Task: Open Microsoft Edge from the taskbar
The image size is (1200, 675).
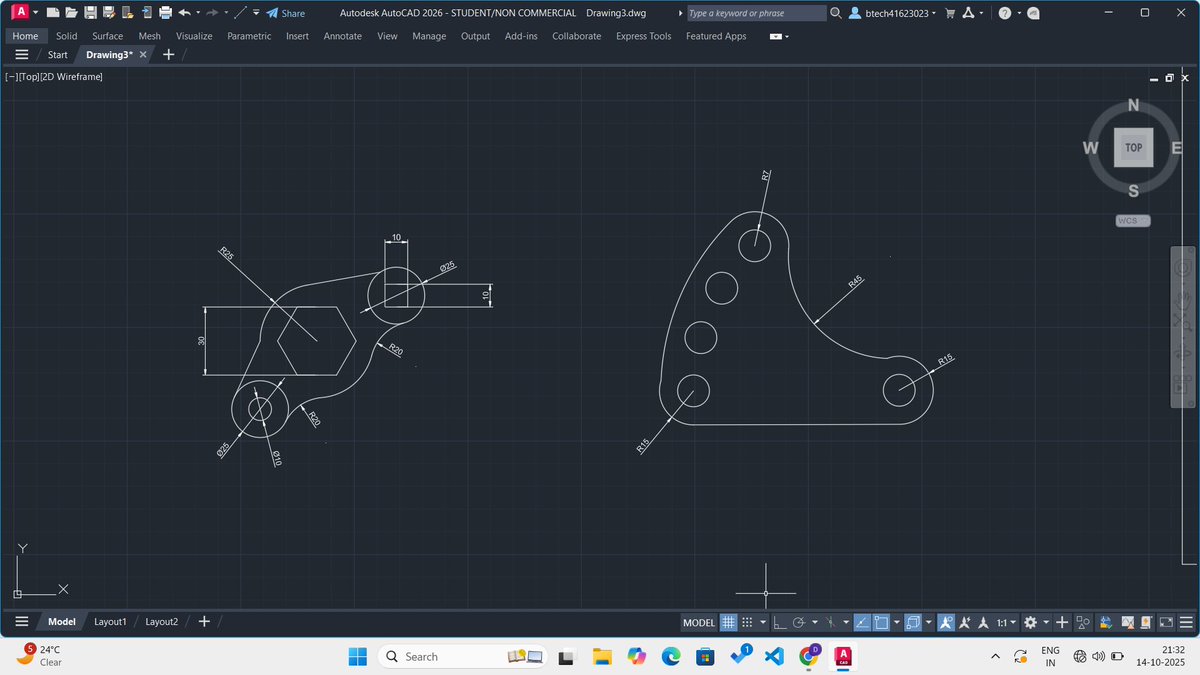Action: tap(670, 657)
